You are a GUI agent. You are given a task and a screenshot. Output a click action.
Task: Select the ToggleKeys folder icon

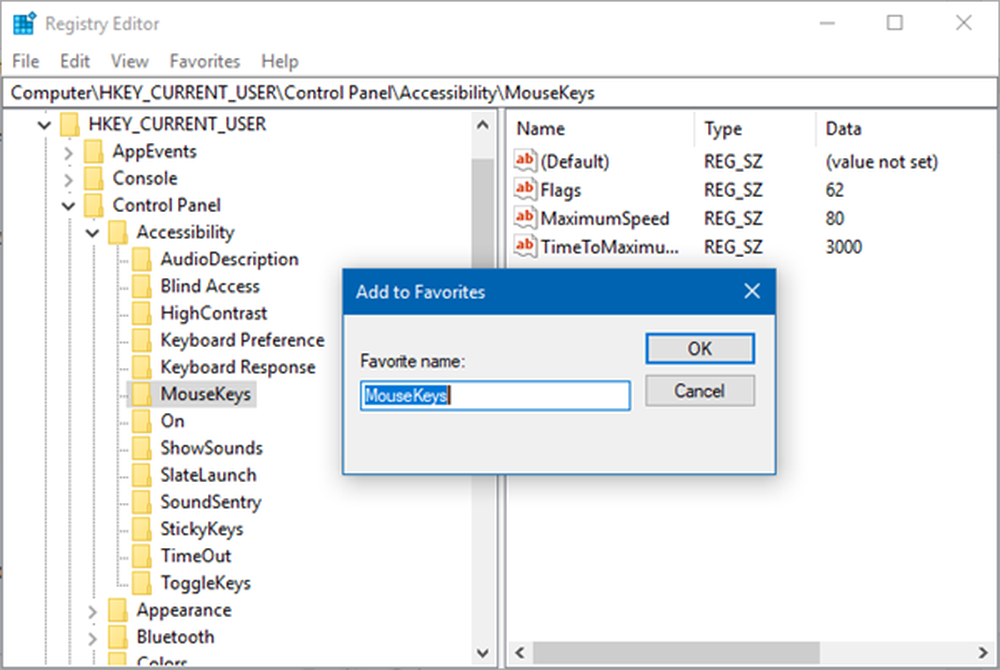pyautogui.click(x=144, y=583)
